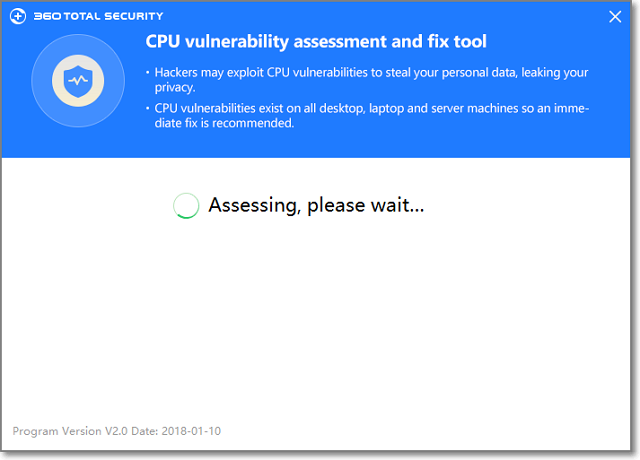
Task: Click the "360 TOTAL SECURITY" title text
Action: 98,16
